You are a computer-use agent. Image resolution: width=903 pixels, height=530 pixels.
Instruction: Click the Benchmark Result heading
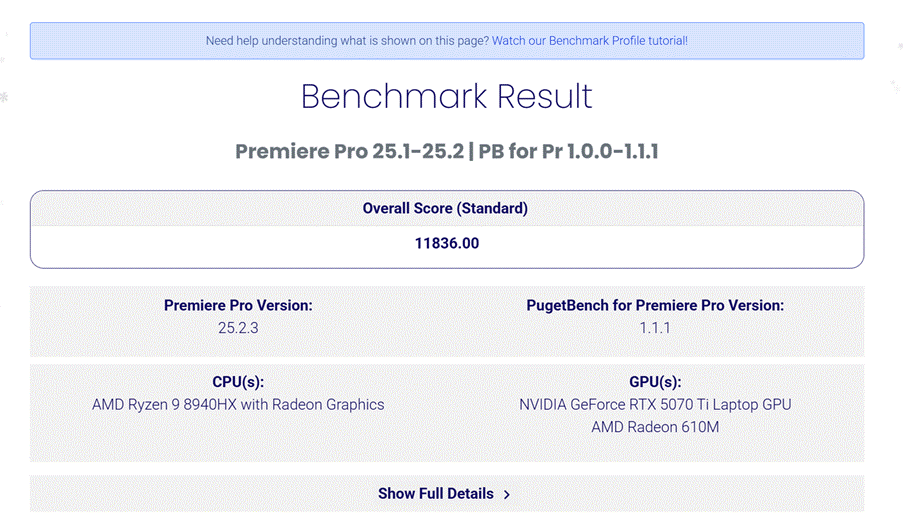[446, 97]
